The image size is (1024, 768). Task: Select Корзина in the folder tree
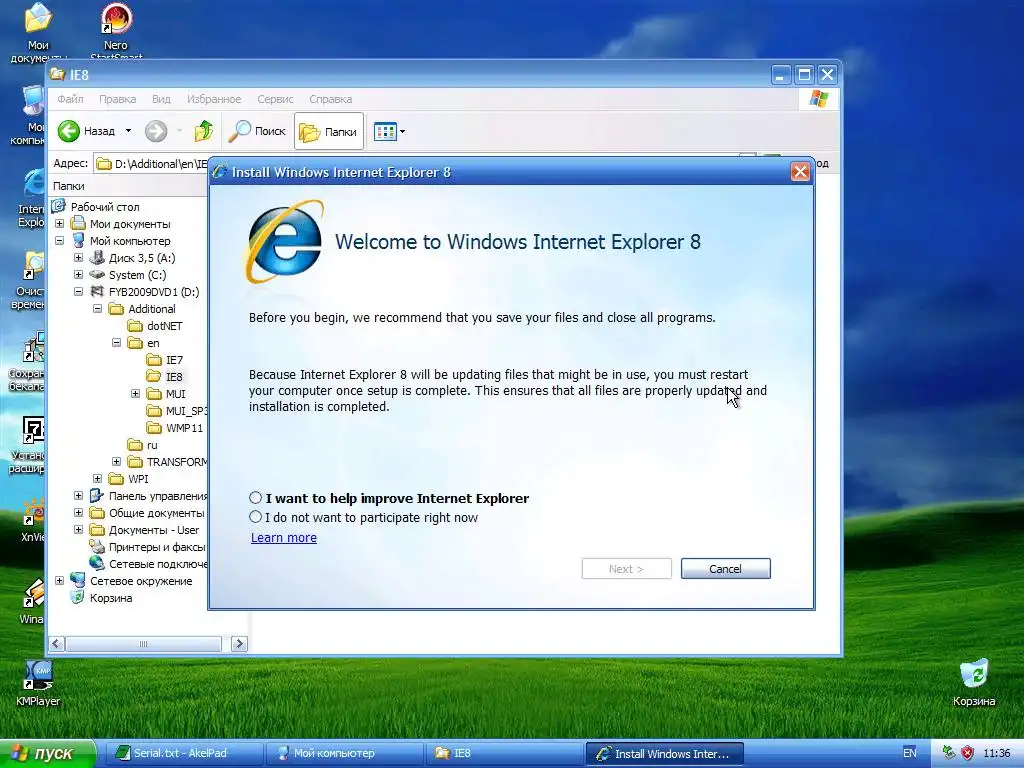point(110,598)
